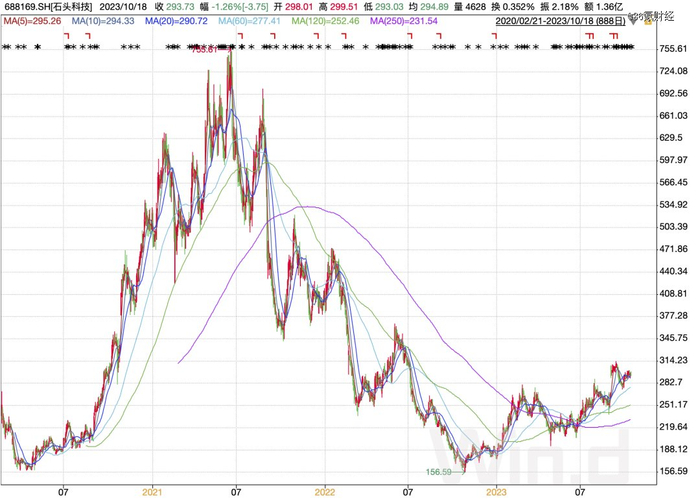Click the 345.75 price axis label
The width and height of the screenshot is (700, 499).
coord(673,338)
